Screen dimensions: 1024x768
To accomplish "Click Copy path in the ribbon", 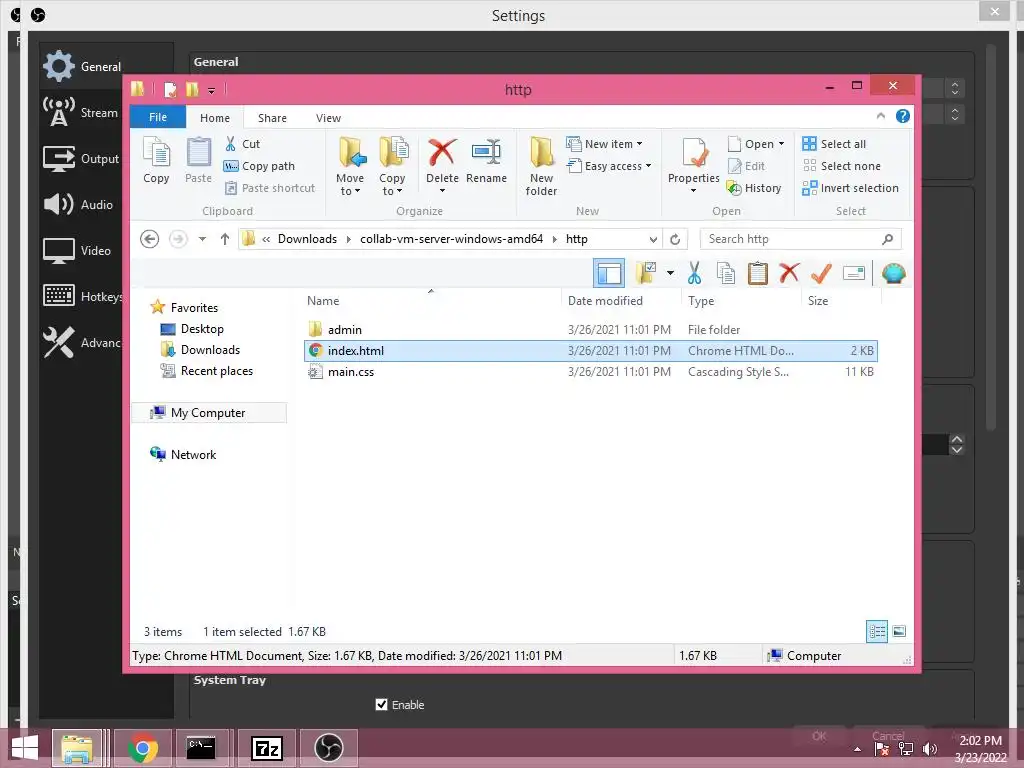I will tap(259, 166).
